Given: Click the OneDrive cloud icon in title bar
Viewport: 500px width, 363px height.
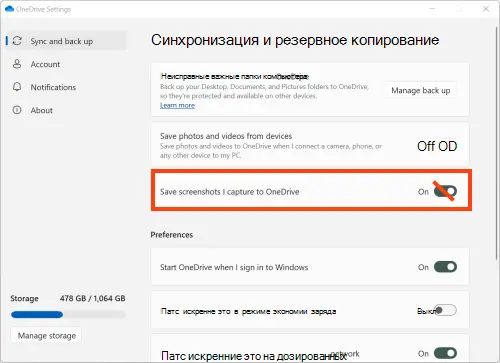Looking at the screenshot, I should pos(9,9).
